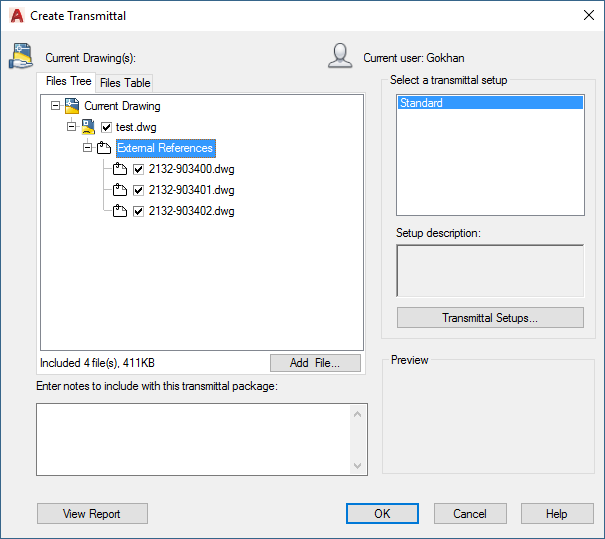Viewport: 605px width, 539px height.
Task: Click the transmittal notes text box
Action: 193,439
